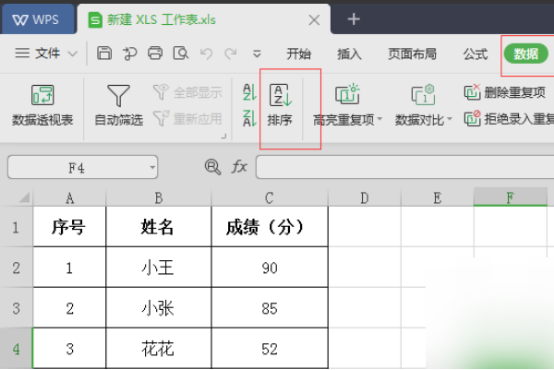The width and height of the screenshot is (554, 370).
Task: Click the cell containing 序号
Action: point(69,227)
